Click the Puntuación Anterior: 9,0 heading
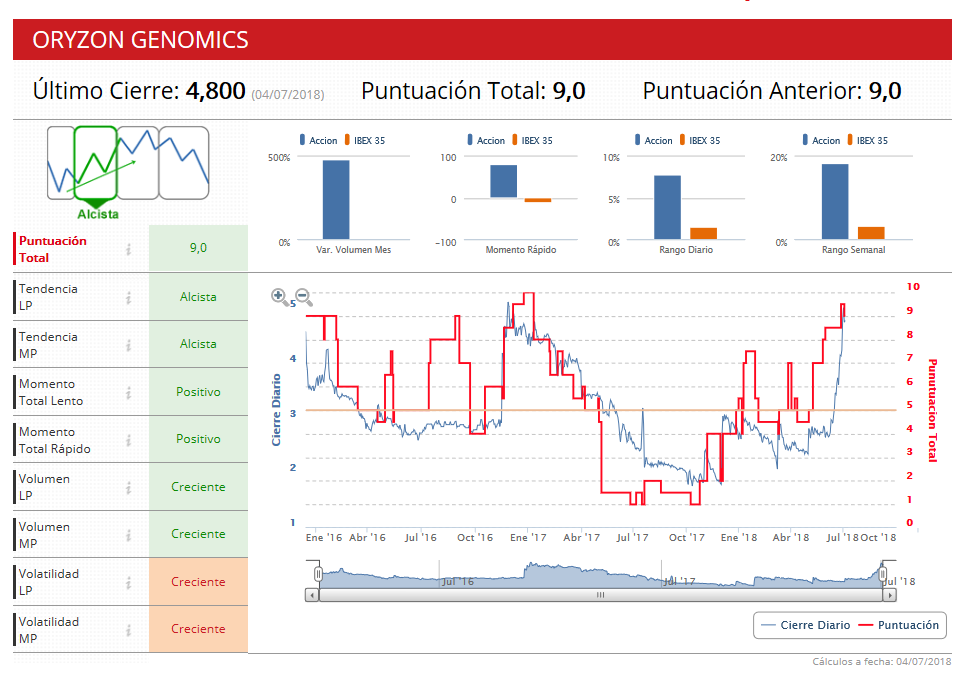Screen dimensions: 965x682 pos(772,91)
